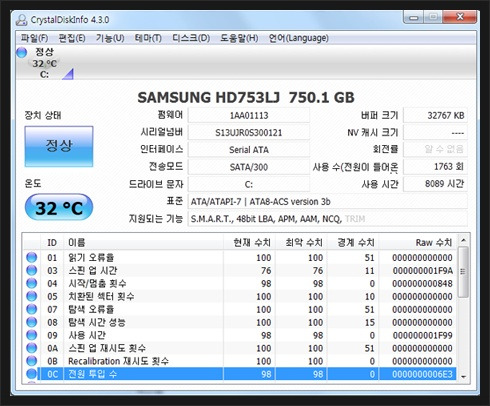Click the standard field ATA/ATAPI-7
The image size is (490, 406).
point(328,202)
